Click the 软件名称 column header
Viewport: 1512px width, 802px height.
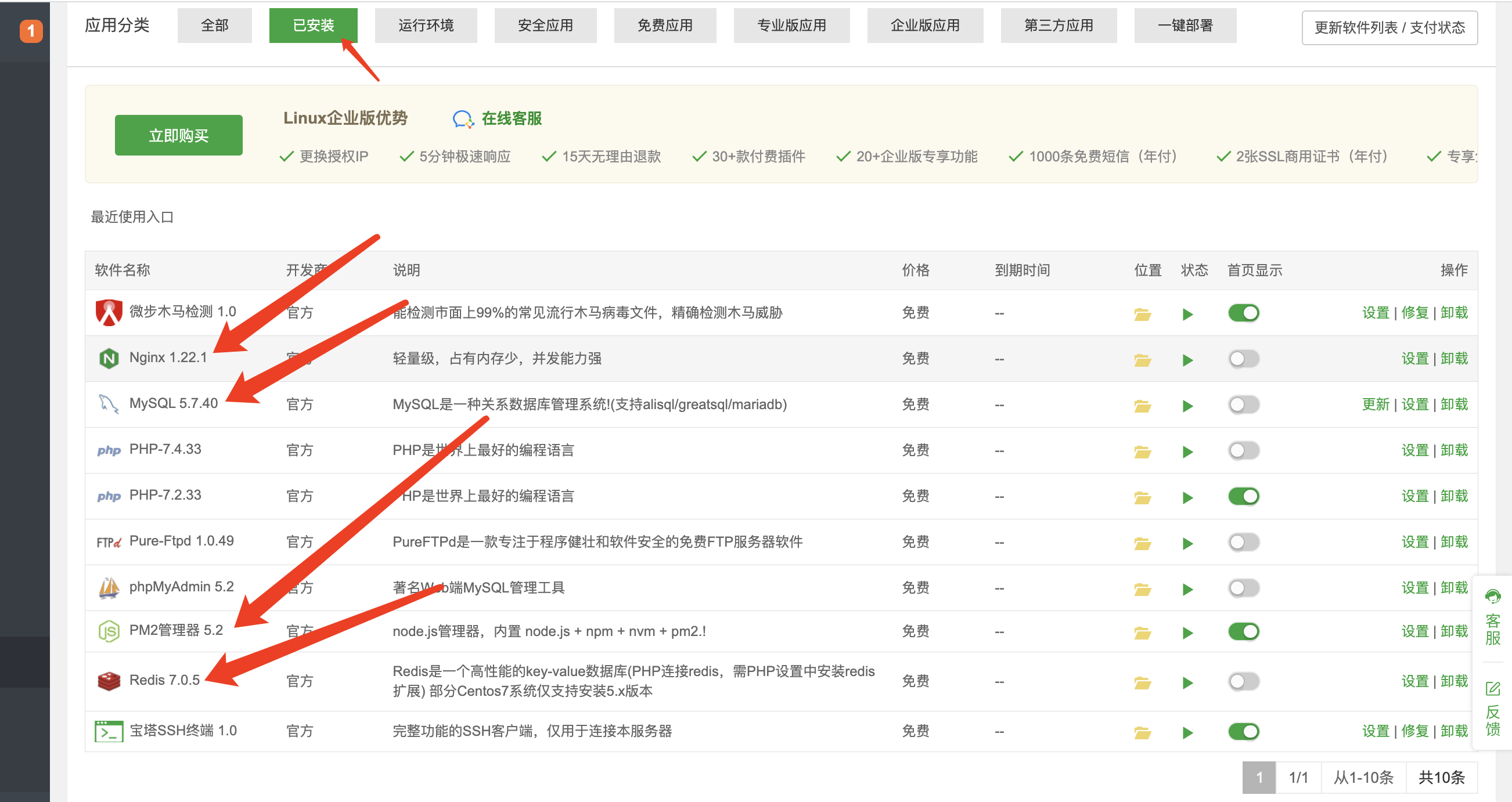[x=122, y=270]
